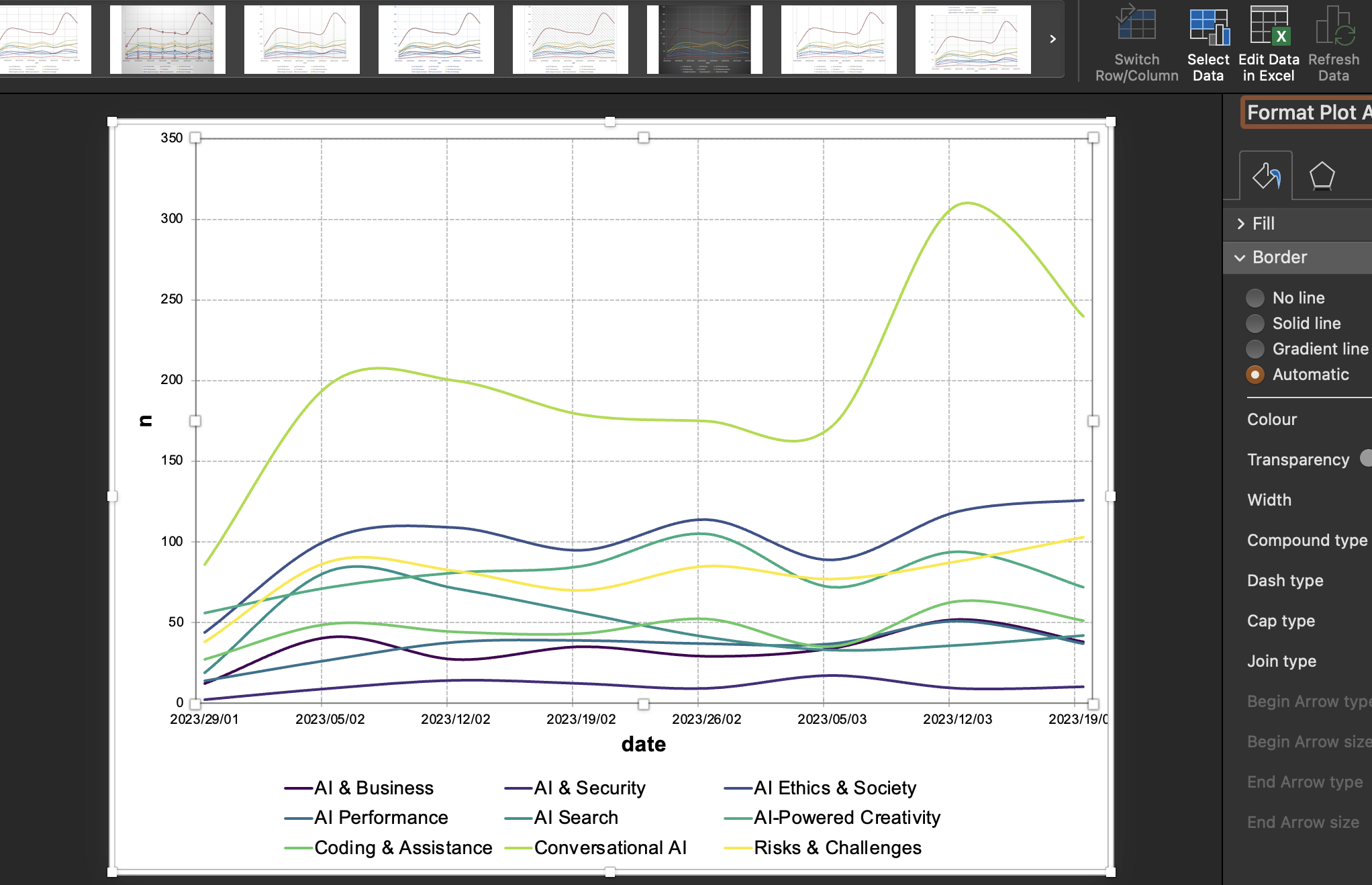Viewport: 1372px width, 885px height.
Task: Pick the dark background chart style thumbnail
Action: [x=704, y=39]
